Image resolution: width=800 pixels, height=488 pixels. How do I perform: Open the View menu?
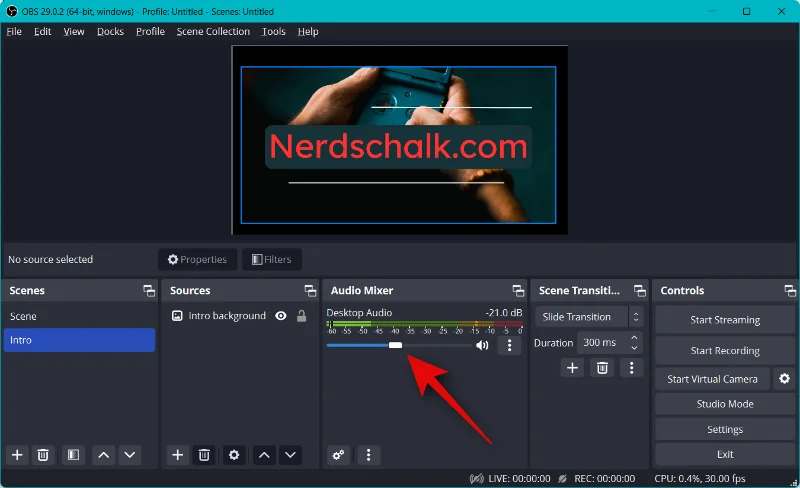tap(73, 32)
